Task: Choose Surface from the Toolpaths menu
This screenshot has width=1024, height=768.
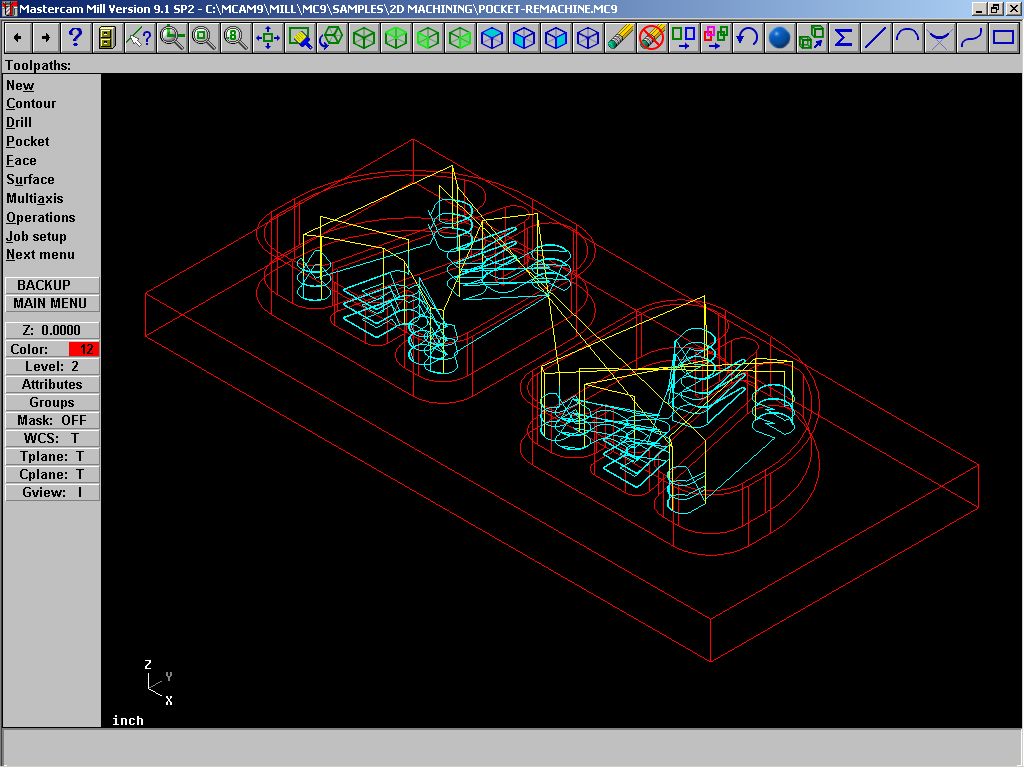Action: coord(31,180)
